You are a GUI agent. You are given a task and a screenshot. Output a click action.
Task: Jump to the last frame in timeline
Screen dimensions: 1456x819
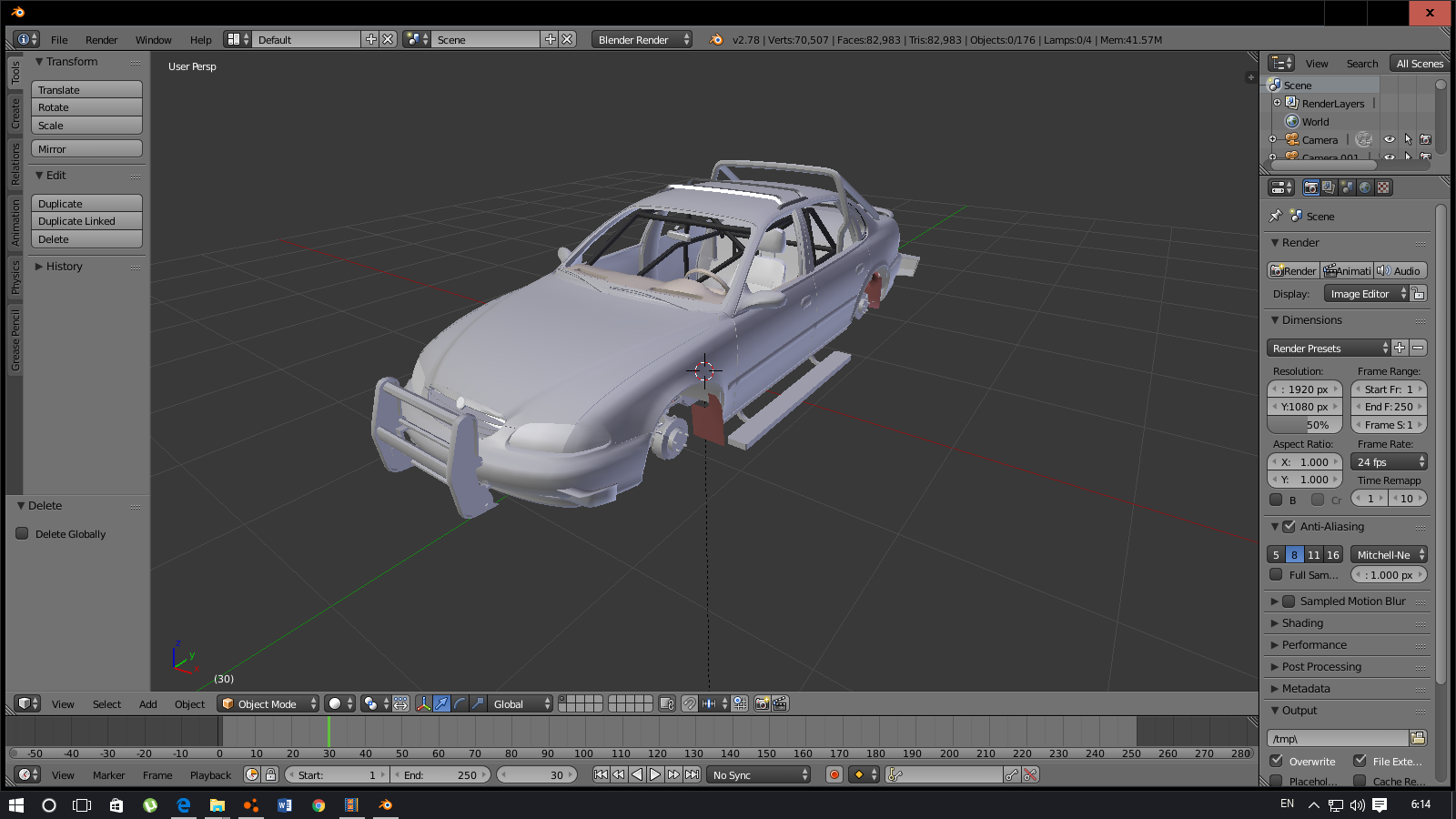coord(692,774)
